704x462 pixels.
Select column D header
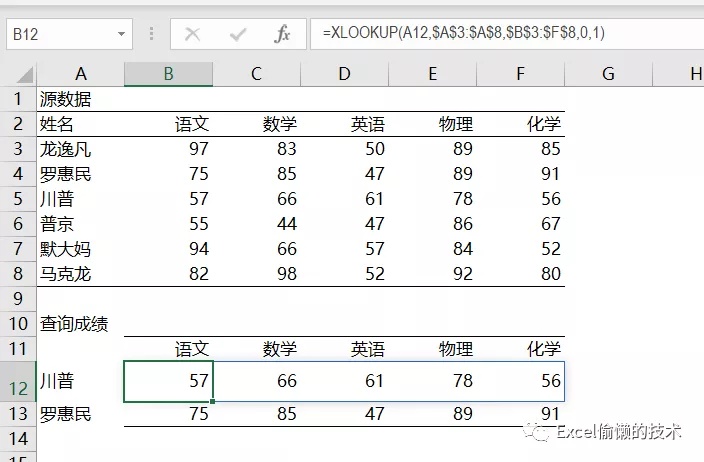344,74
